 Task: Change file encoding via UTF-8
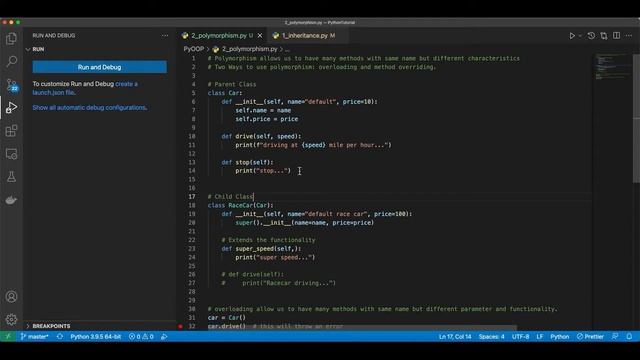click(x=520, y=337)
